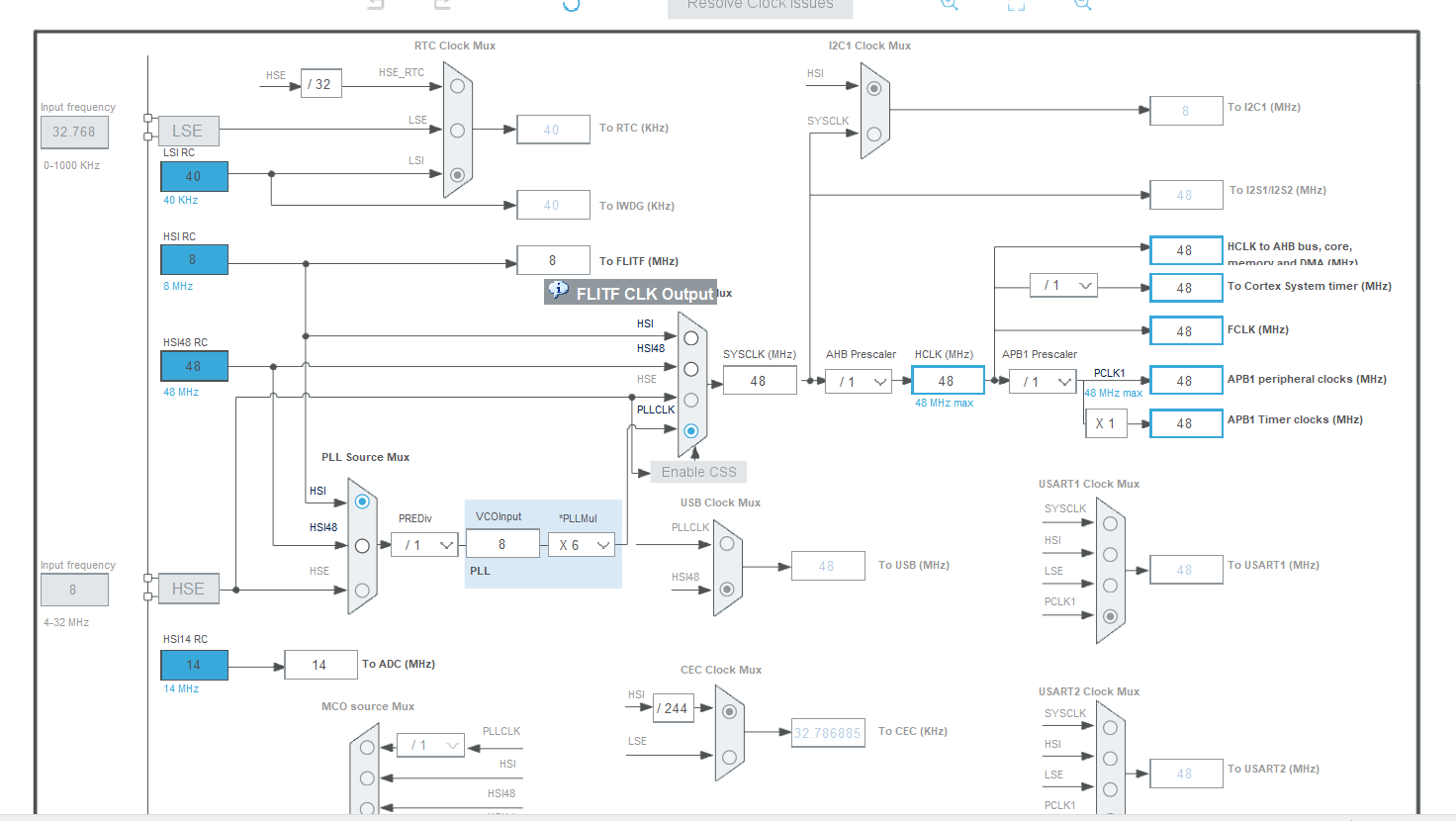This screenshot has width=1456, height=821.
Task: Select SYSCLK radio in I2C1 Clock Mux
Action: click(873, 134)
